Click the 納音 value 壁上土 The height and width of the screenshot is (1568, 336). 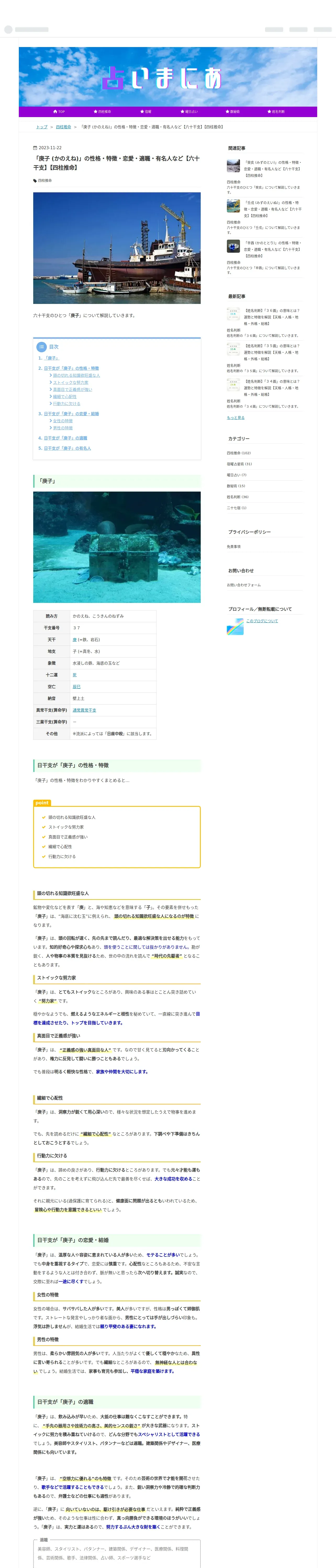pyautogui.click(x=79, y=699)
